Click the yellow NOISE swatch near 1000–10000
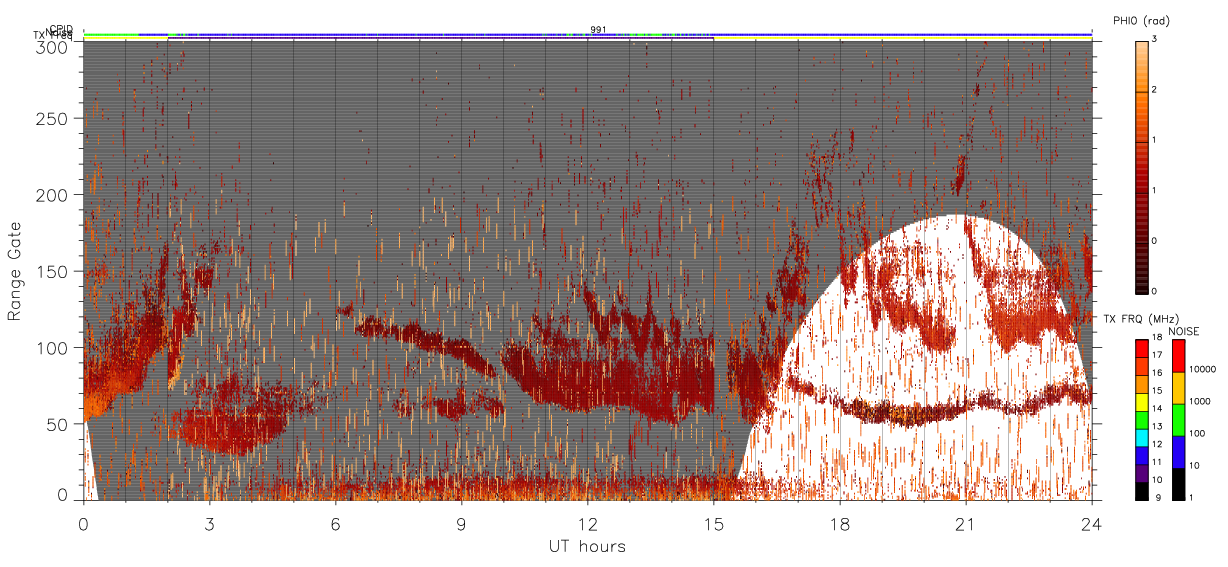 pos(1179,388)
